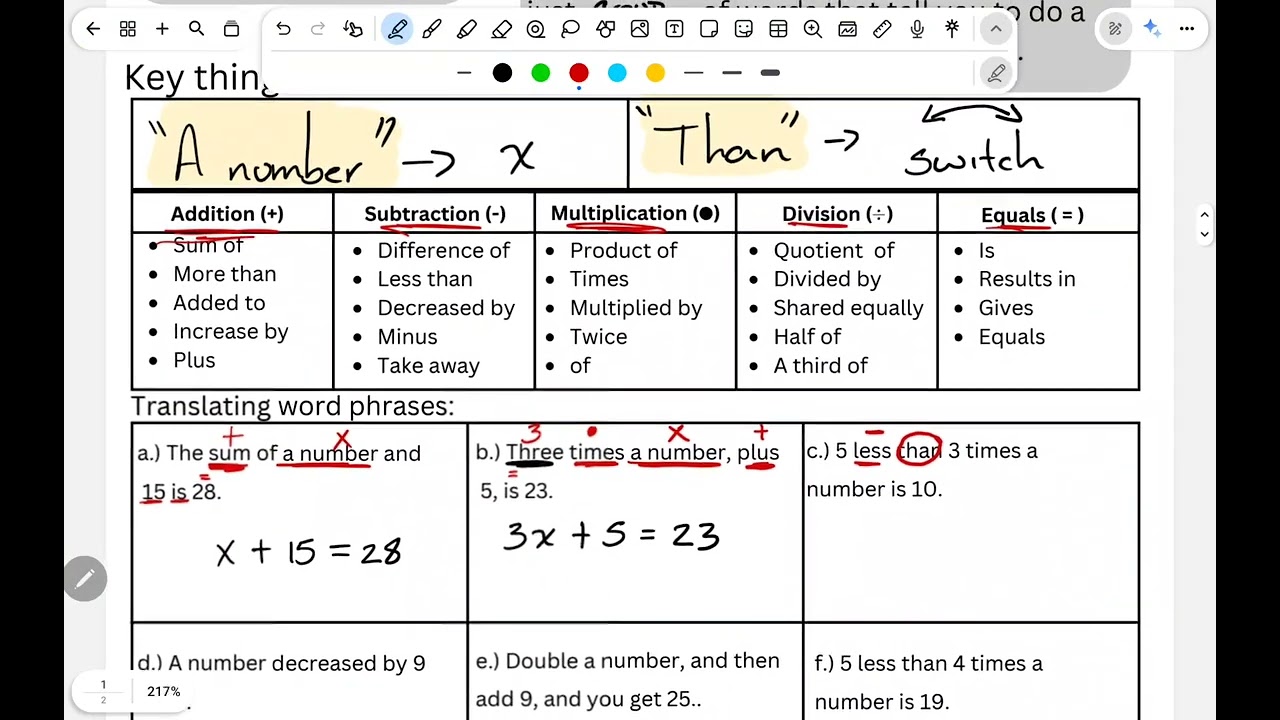Select the Shapes tool
Image resolution: width=1280 pixels, height=720 pixels.
[x=605, y=30]
